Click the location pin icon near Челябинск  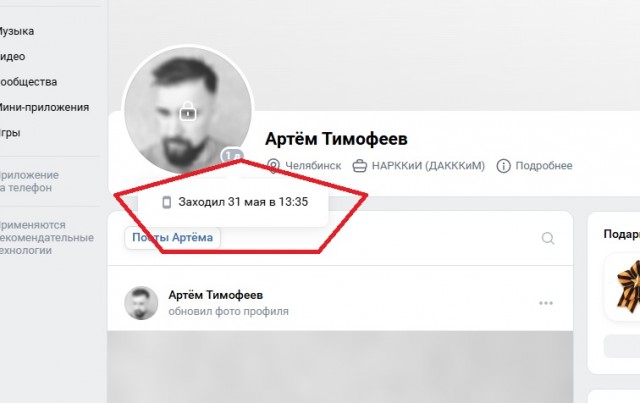(273, 166)
